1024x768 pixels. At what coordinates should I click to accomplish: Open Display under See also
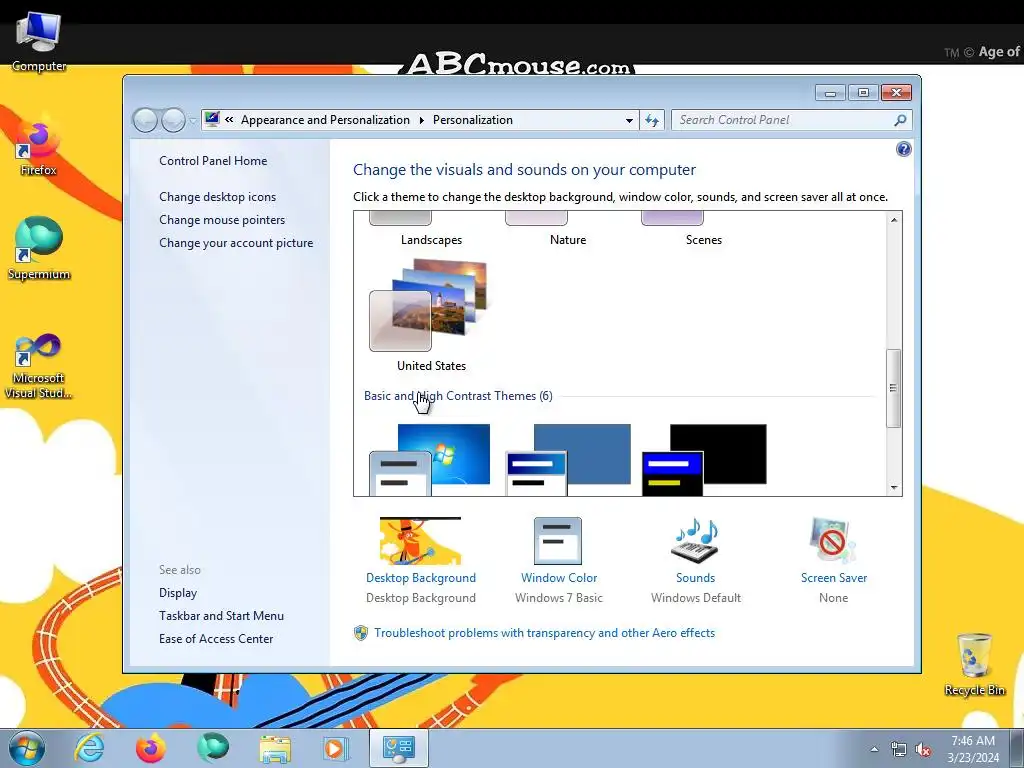tap(178, 593)
